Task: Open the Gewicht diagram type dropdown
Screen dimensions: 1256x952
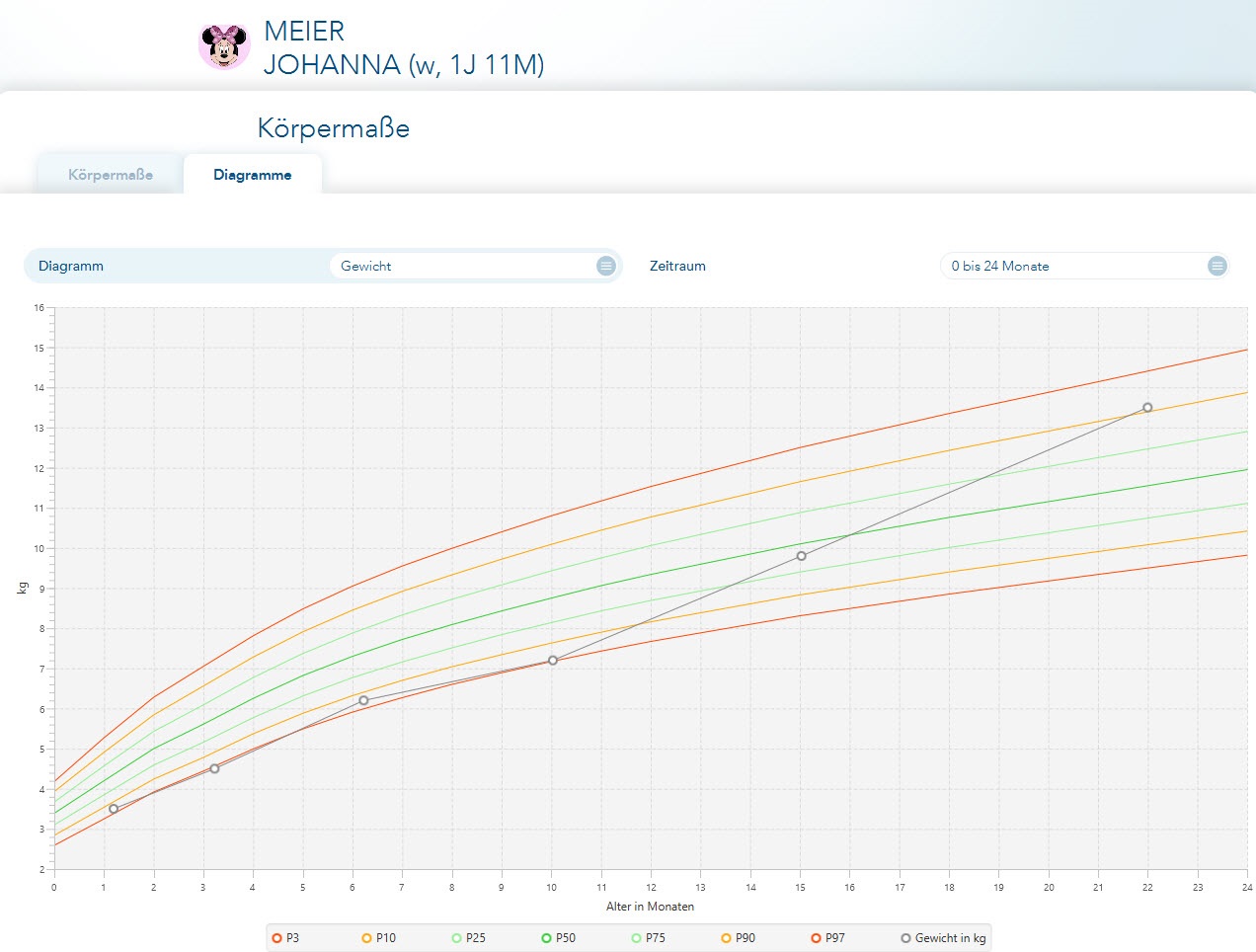Action: [475, 266]
